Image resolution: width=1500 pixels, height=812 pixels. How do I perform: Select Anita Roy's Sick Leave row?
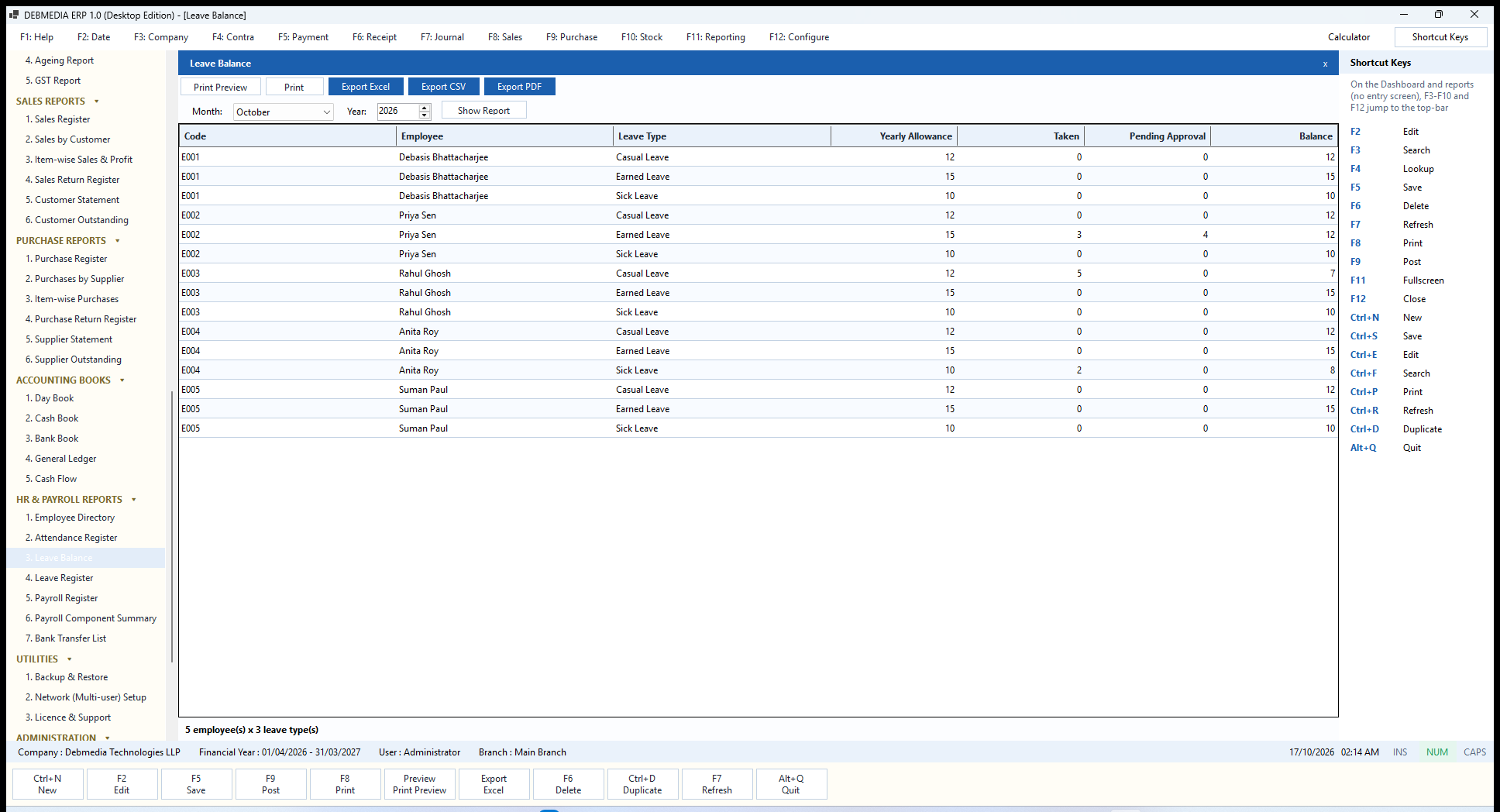click(759, 370)
